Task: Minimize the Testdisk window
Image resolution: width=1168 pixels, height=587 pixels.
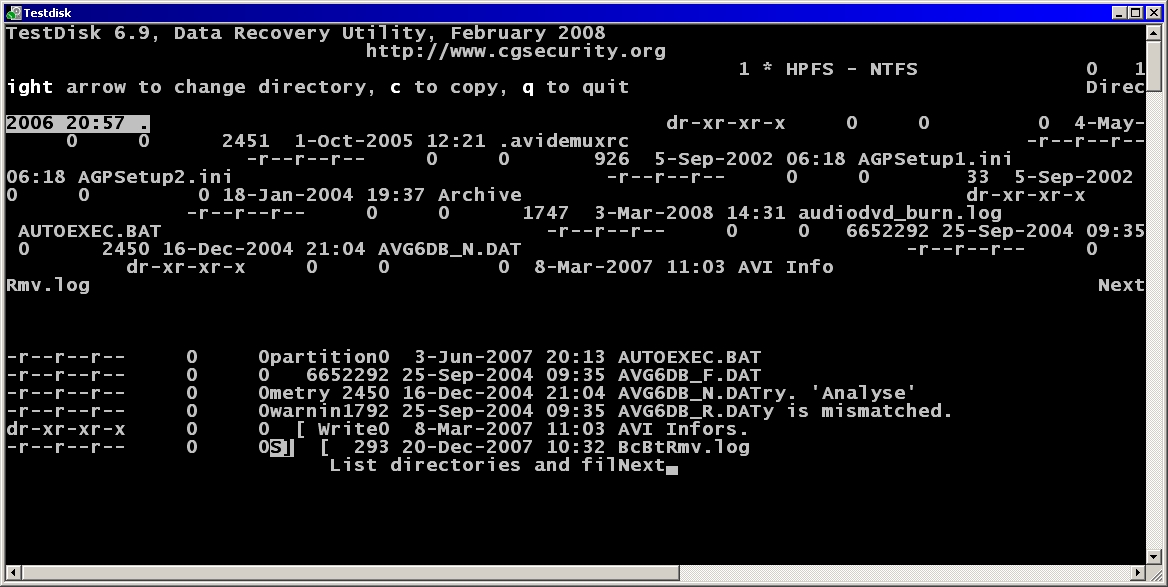Action: (1120, 13)
